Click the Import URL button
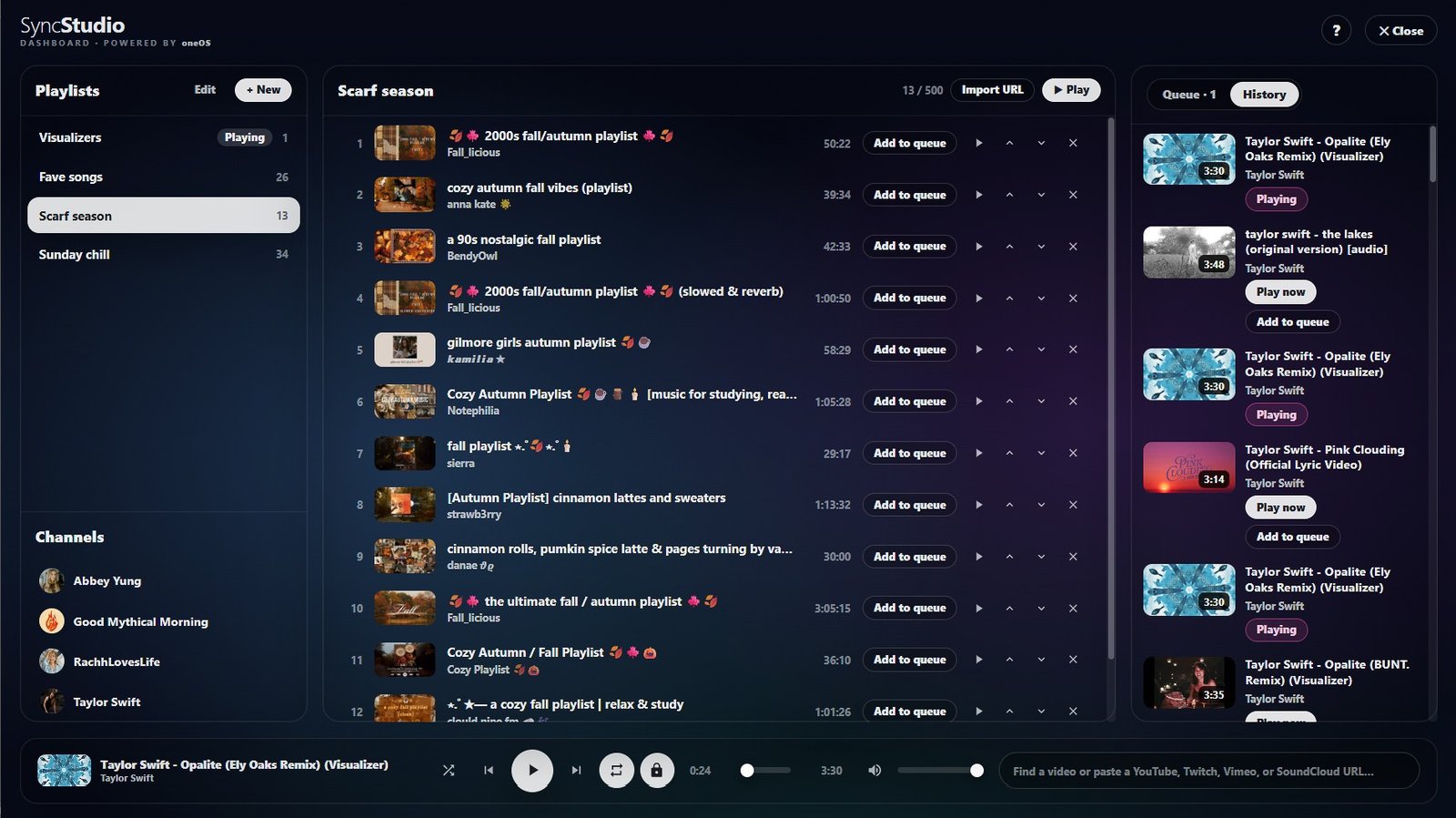Screen dimensions: 1456x818 click(992, 90)
